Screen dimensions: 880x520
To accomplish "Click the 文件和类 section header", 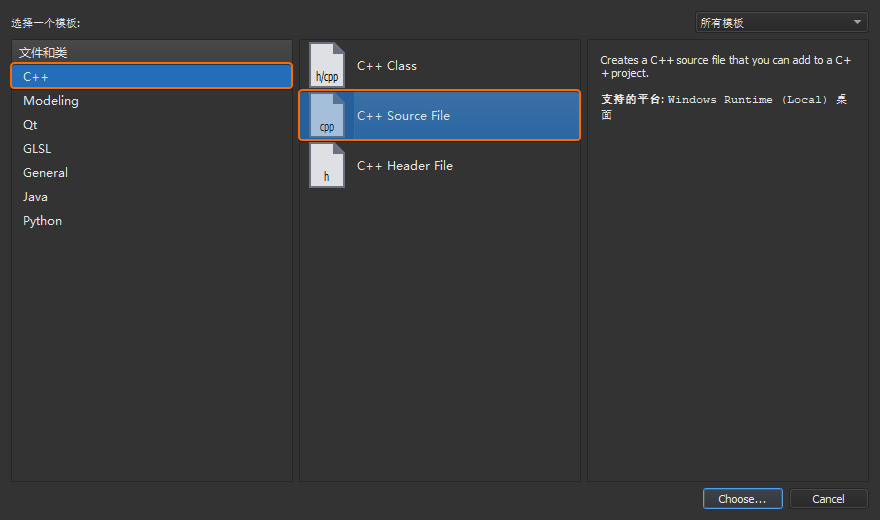I will tap(43, 52).
